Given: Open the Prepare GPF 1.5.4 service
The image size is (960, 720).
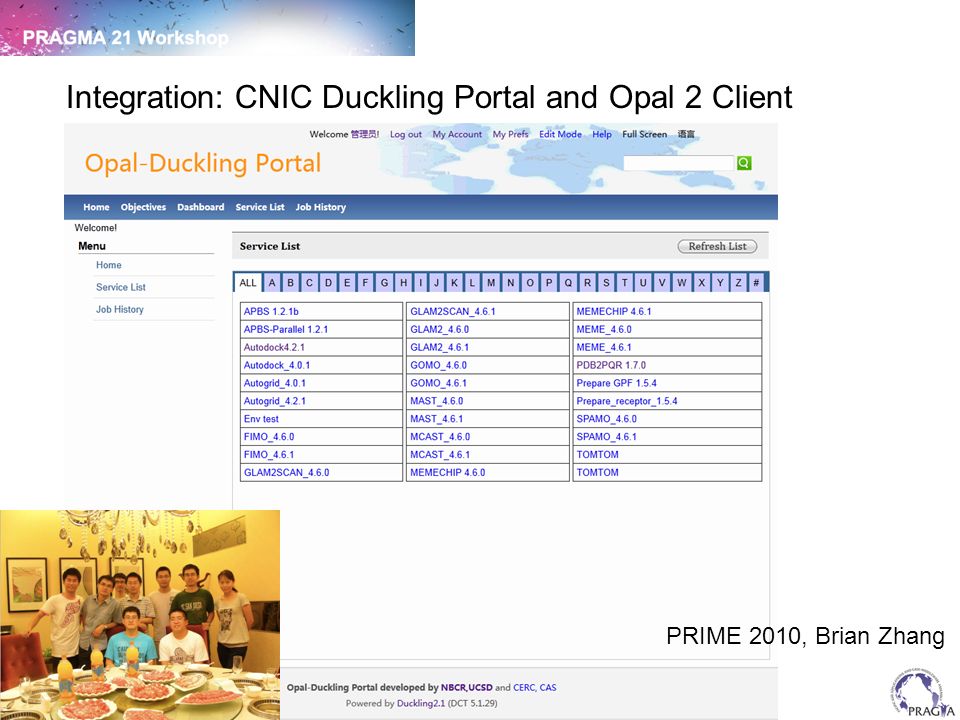Looking at the screenshot, I should pyautogui.click(x=617, y=383).
